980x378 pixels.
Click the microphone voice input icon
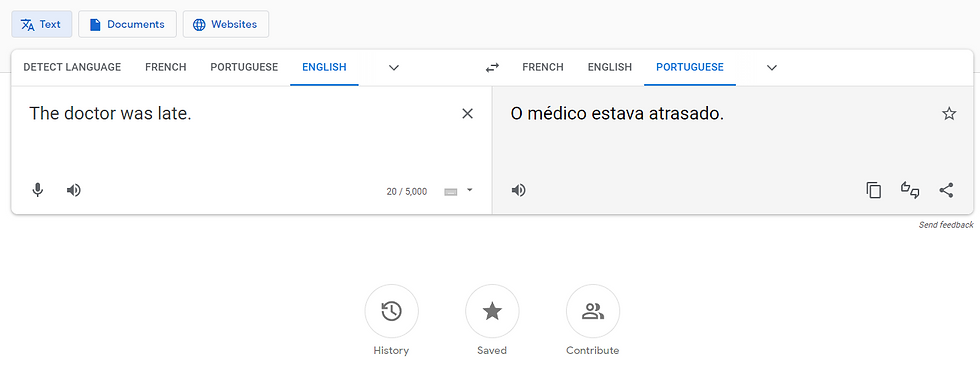pos(38,190)
